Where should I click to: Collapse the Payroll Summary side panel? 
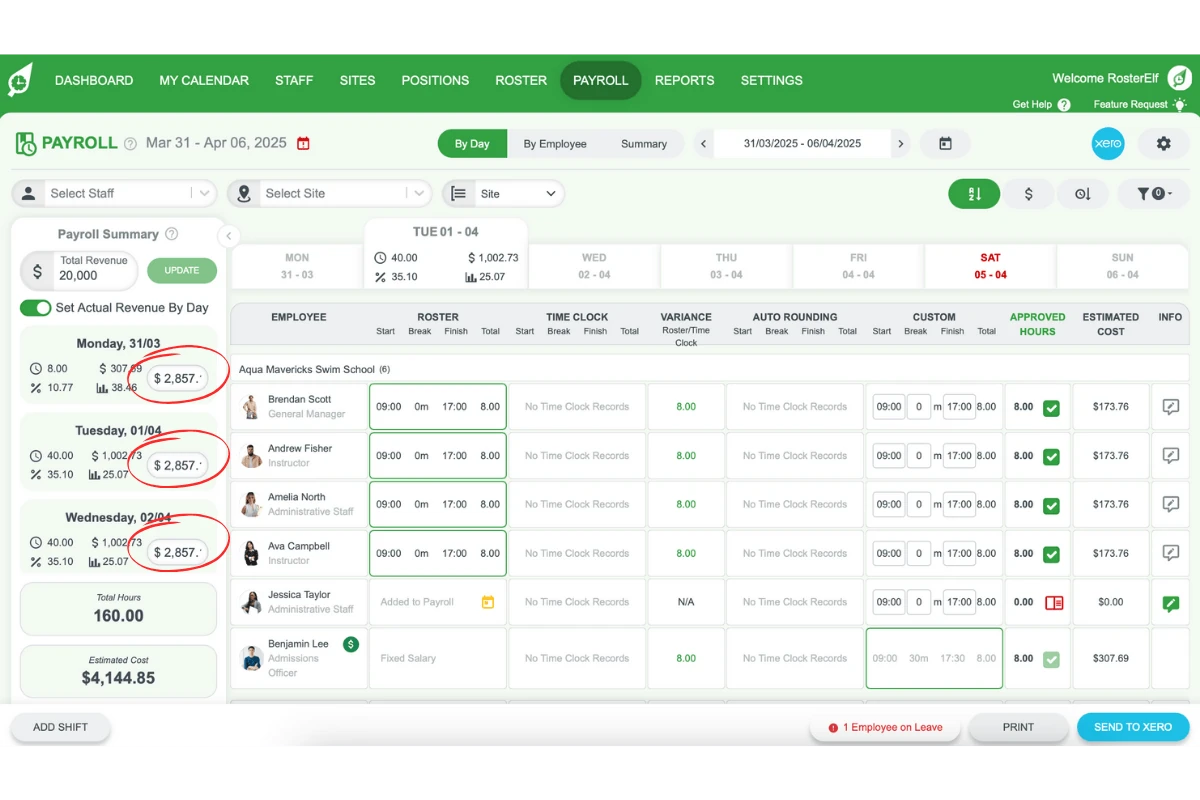click(x=228, y=236)
